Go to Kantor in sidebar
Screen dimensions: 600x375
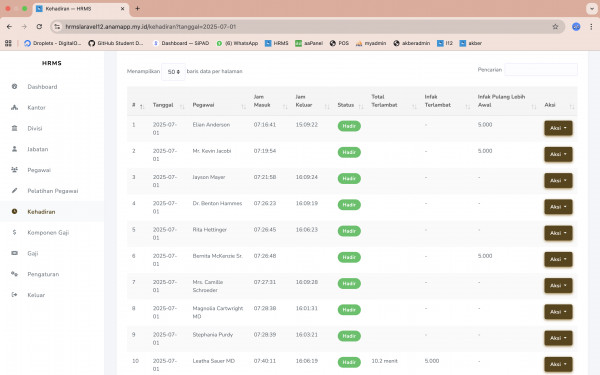36,108
